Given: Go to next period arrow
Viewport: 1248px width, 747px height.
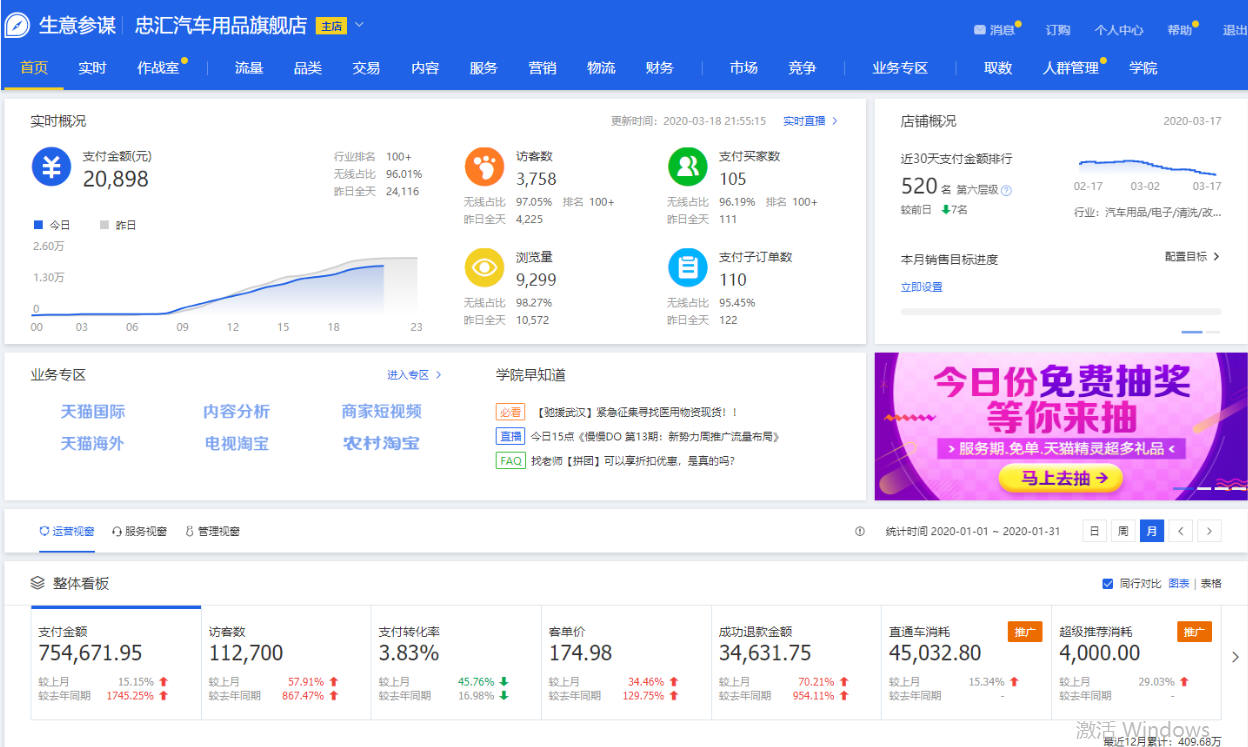Looking at the screenshot, I should [1210, 531].
